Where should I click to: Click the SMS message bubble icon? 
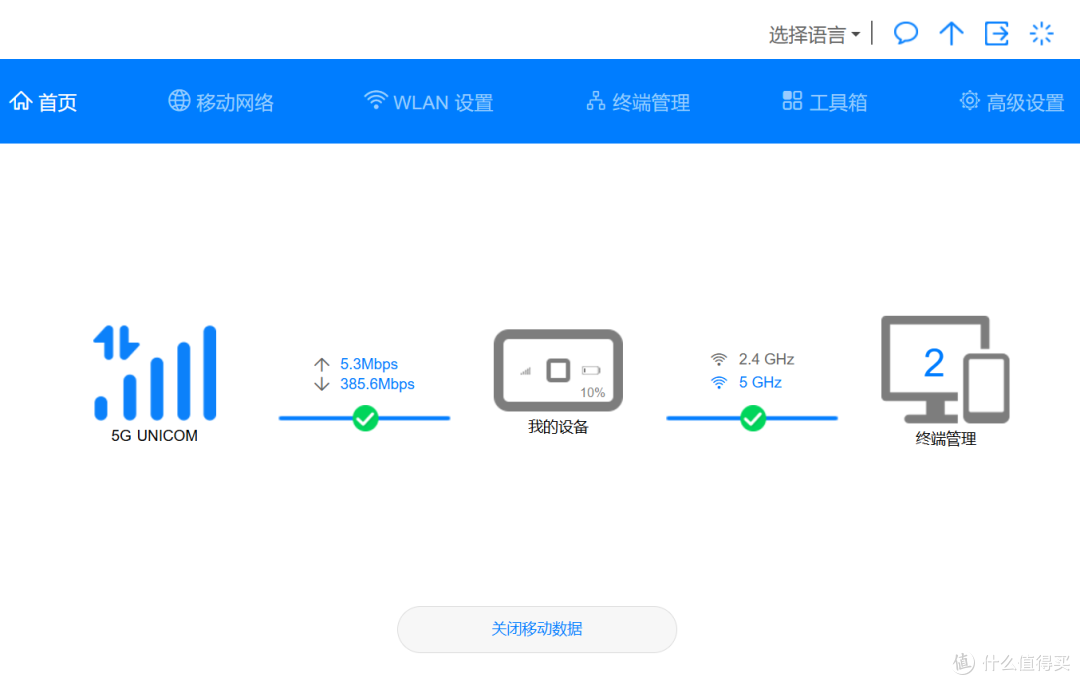click(905, 33)
